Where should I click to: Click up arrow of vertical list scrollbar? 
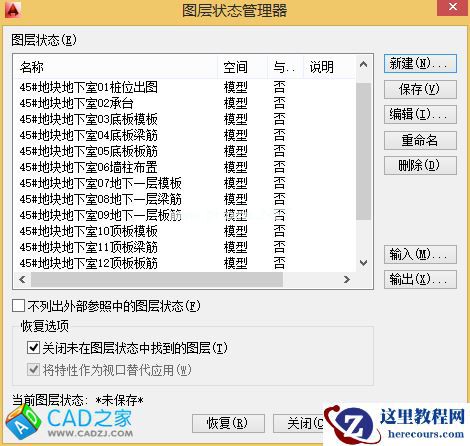point(363,64)
